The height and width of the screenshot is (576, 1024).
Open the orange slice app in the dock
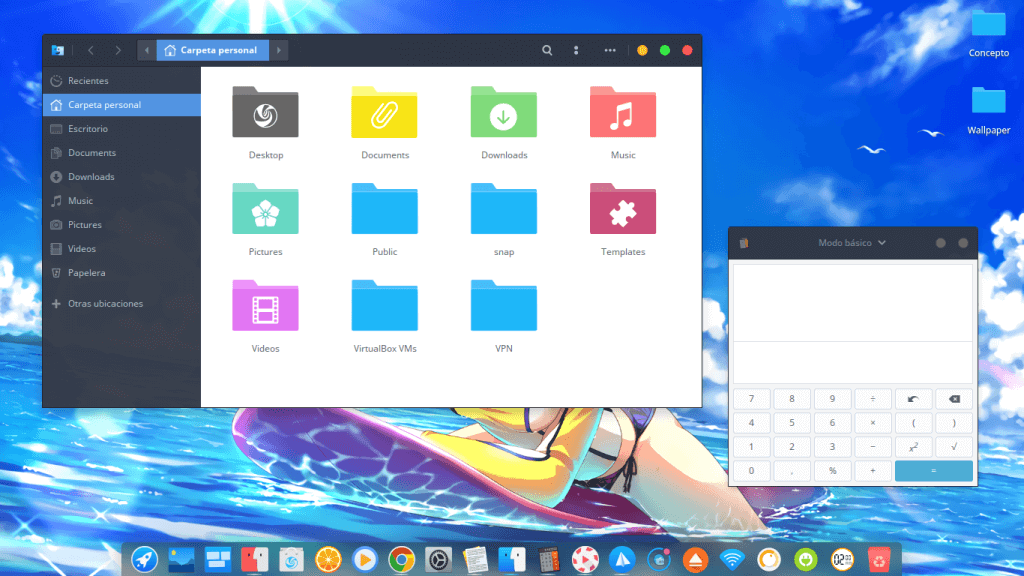[x=328, y=560]
